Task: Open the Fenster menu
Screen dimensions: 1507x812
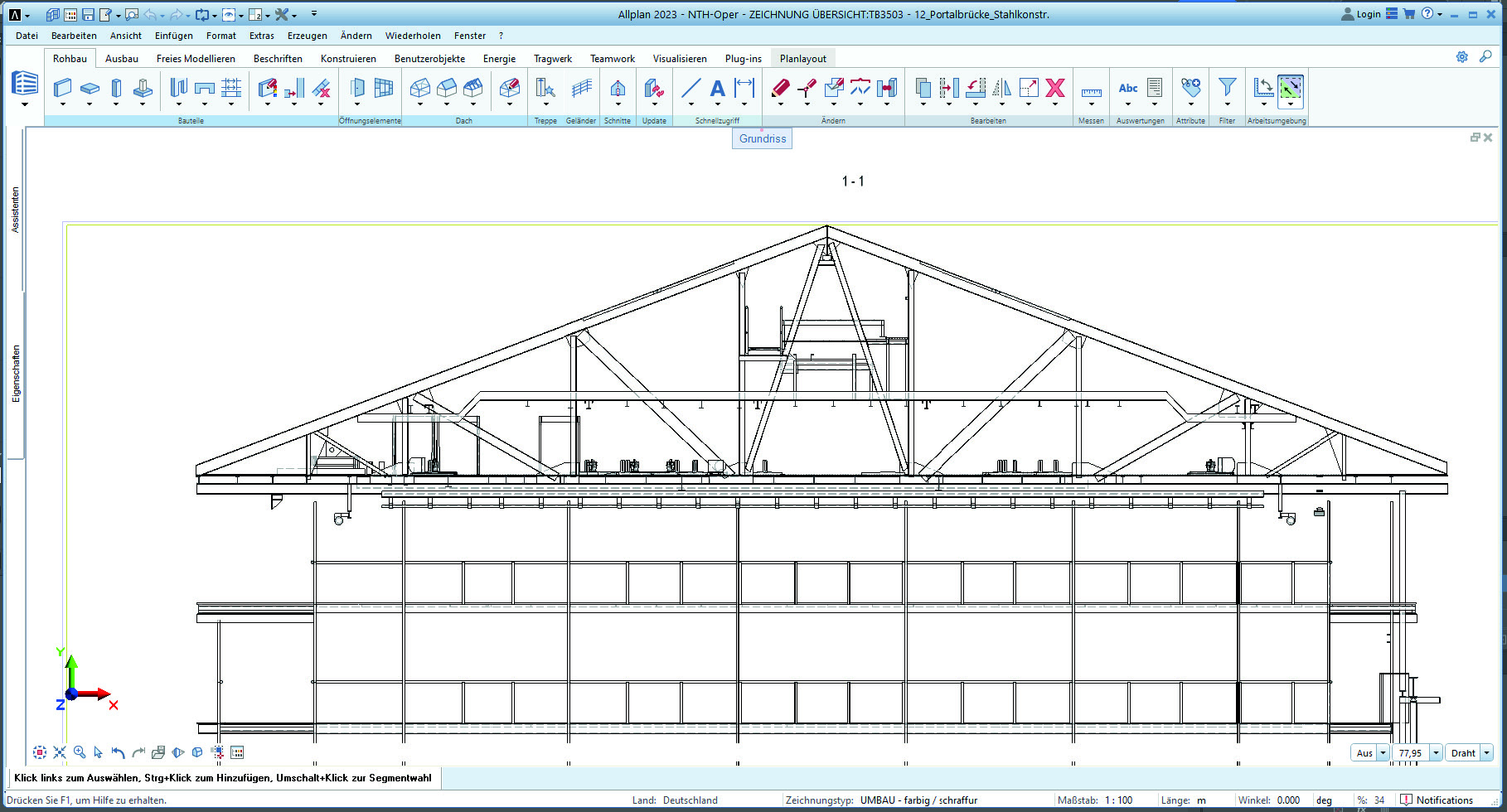Action: (470, 36)
